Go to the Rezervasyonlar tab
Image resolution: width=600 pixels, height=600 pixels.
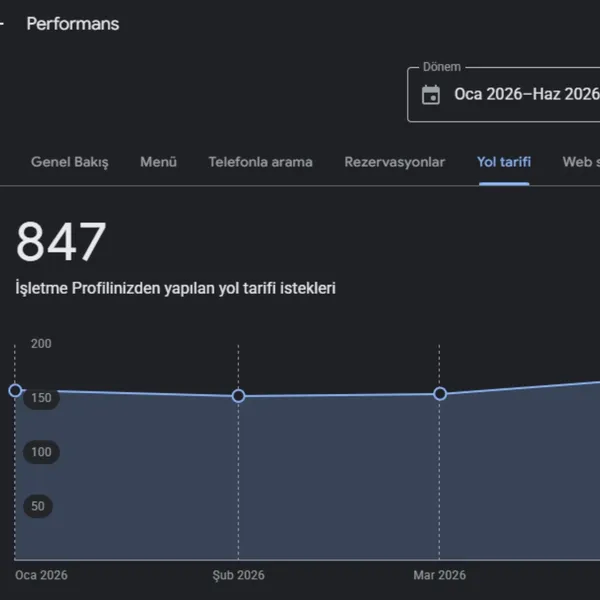pos(395,162)
